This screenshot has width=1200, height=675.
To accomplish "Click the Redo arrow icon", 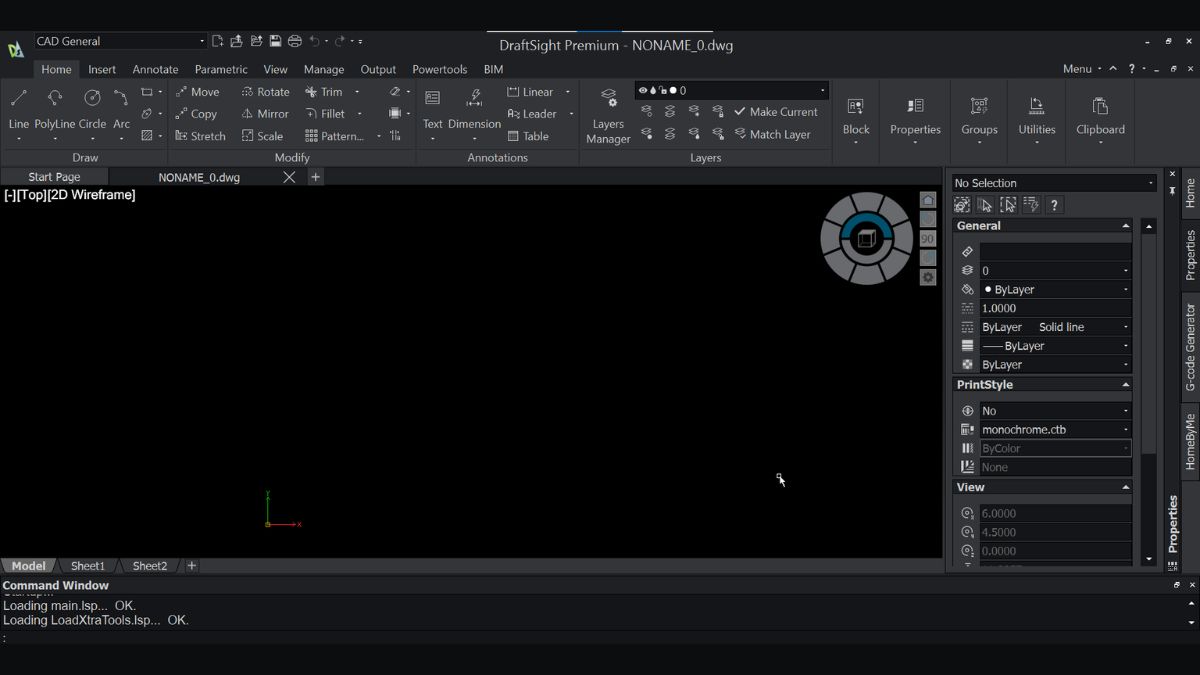I will pos(340,41).
